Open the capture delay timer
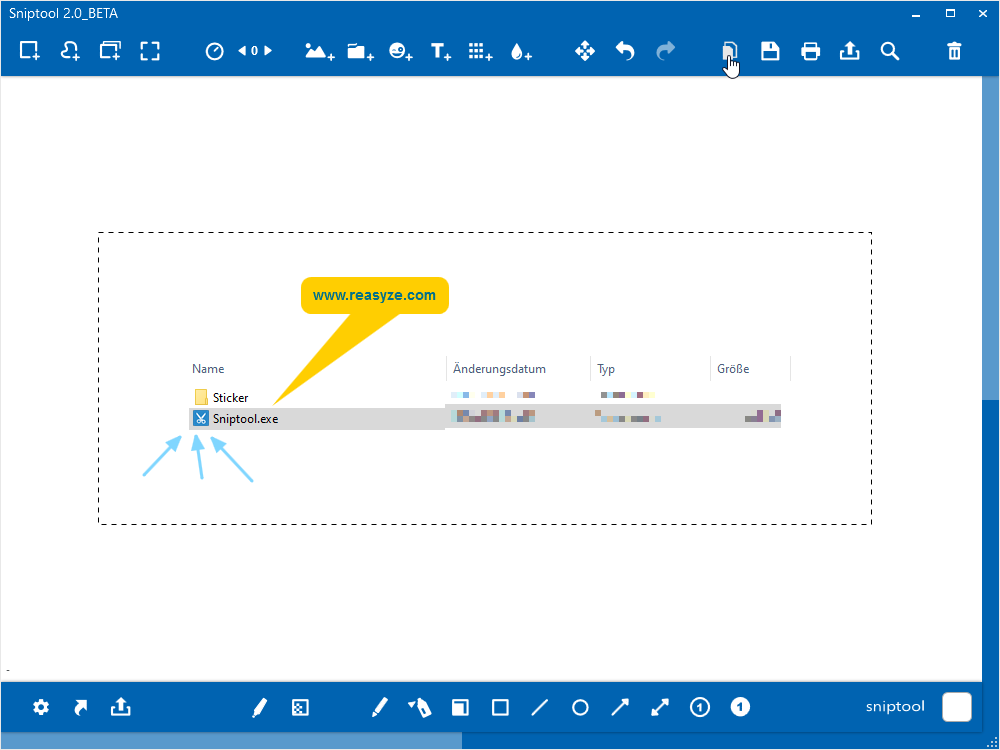The width and height of the screenshot is (1000, 750). (x=214, y=50)
